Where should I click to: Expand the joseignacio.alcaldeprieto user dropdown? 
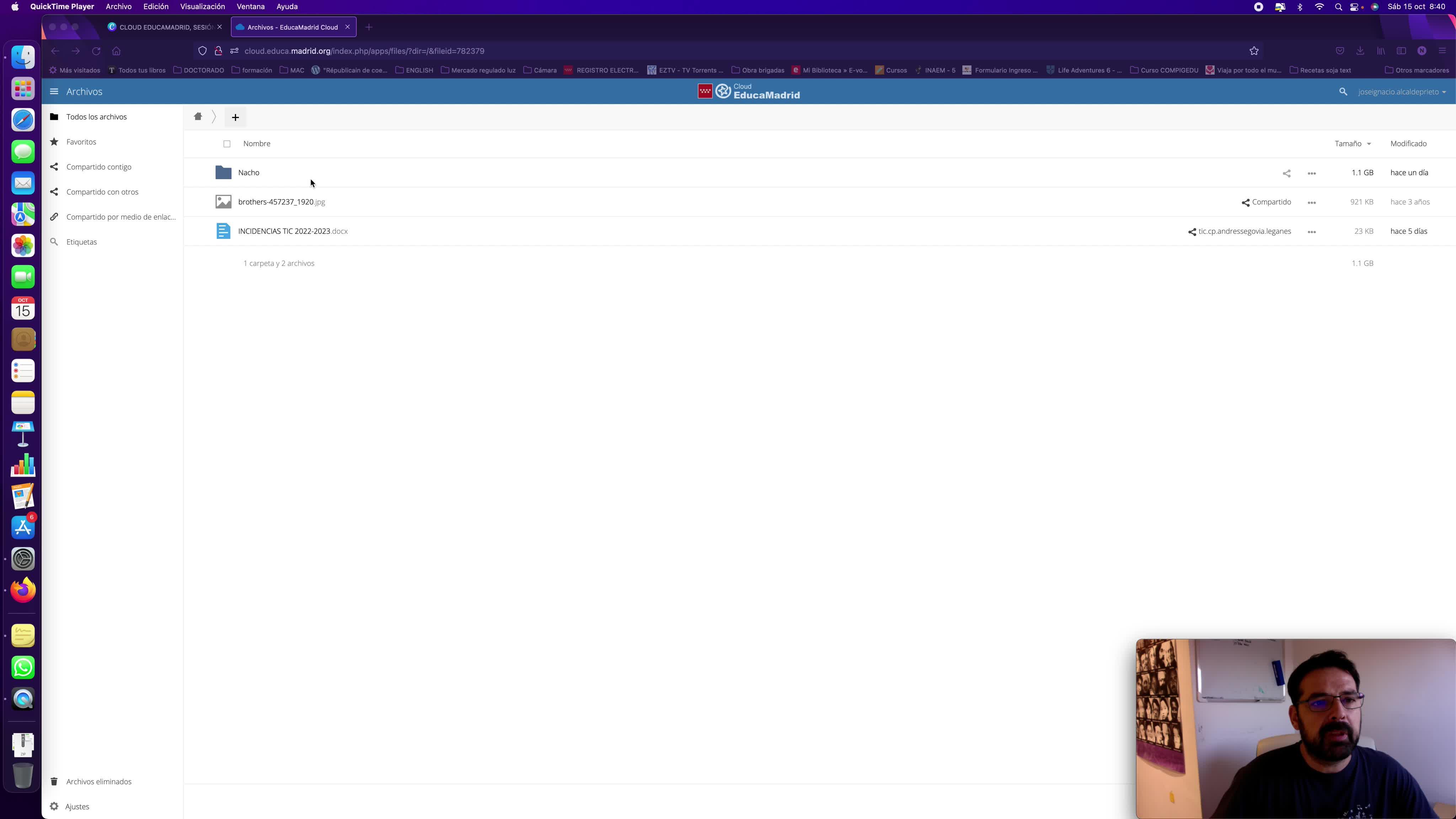[1401, 92]
